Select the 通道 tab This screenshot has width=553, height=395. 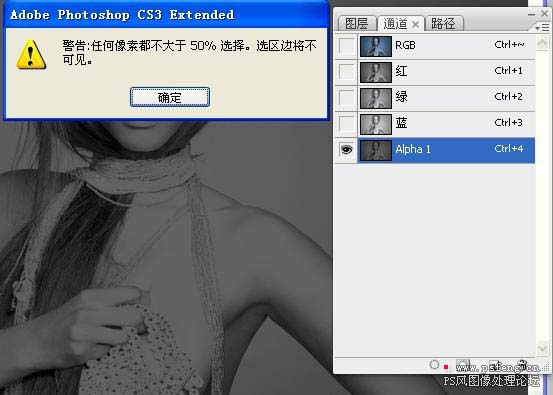click(x=395, y=24)
